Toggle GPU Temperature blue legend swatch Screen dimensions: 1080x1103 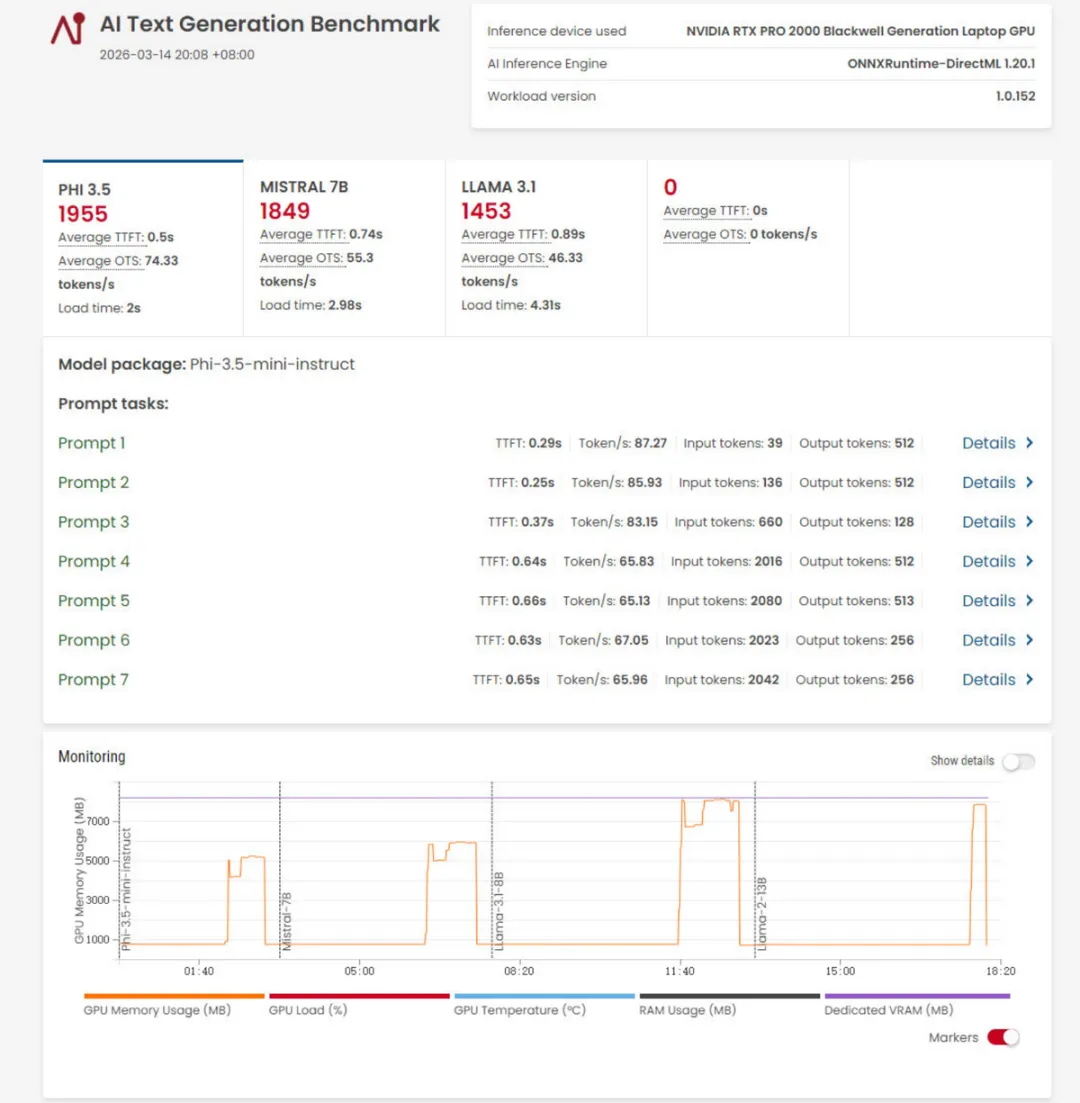click(x=544, y=996)
